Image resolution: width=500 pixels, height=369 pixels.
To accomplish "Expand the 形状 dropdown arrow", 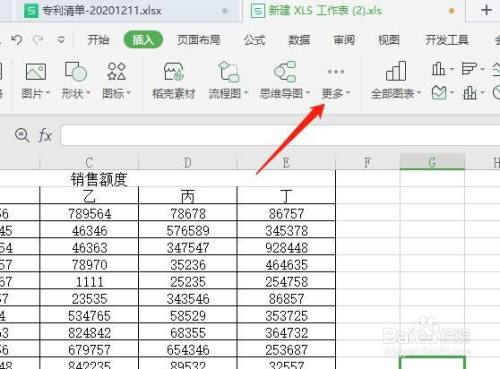I will click(88, 93).
